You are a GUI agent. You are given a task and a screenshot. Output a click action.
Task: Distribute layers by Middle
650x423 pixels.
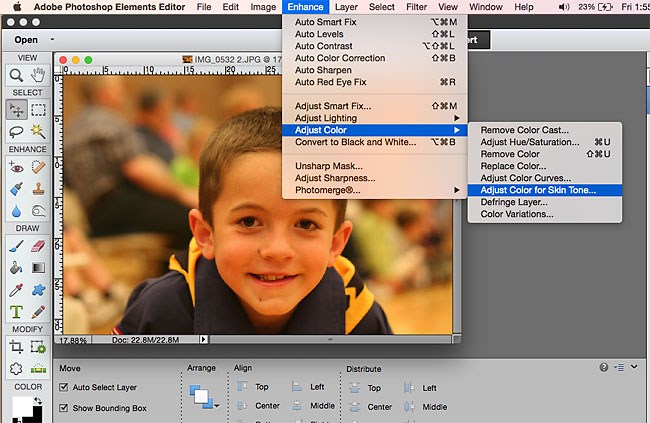426,407
